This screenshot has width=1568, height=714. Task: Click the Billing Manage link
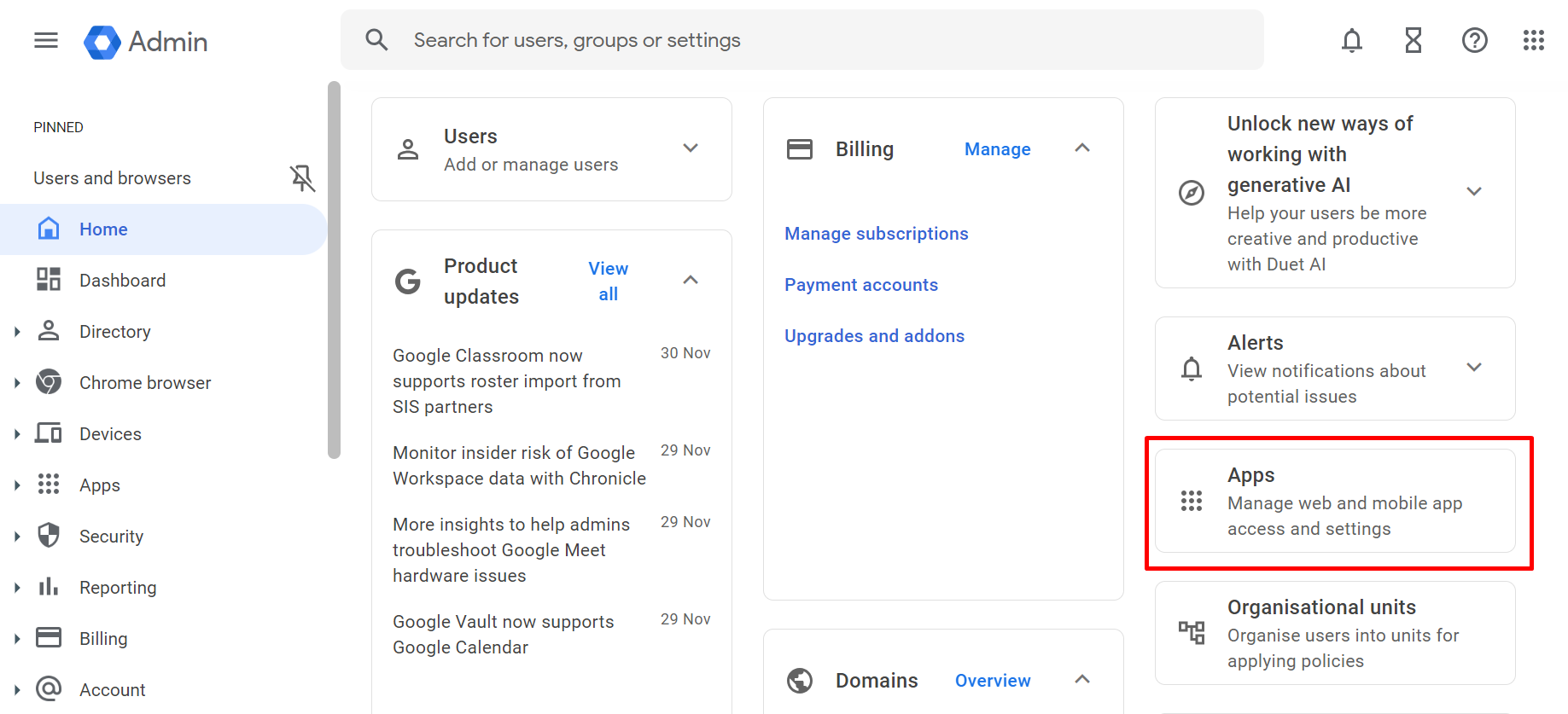point(997,149)
